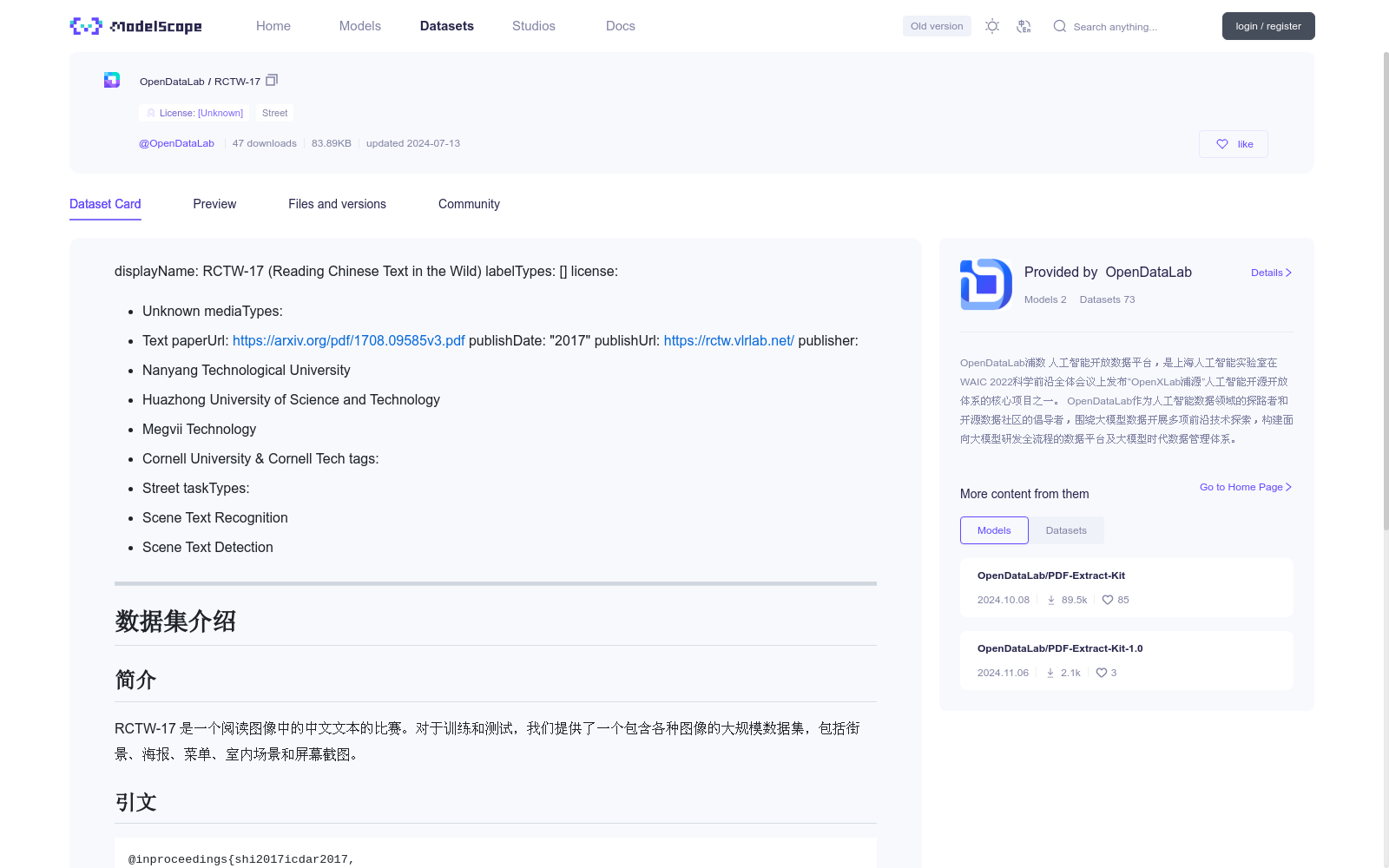Click the Street tag

pyautogui.click(x=274, y=113)
